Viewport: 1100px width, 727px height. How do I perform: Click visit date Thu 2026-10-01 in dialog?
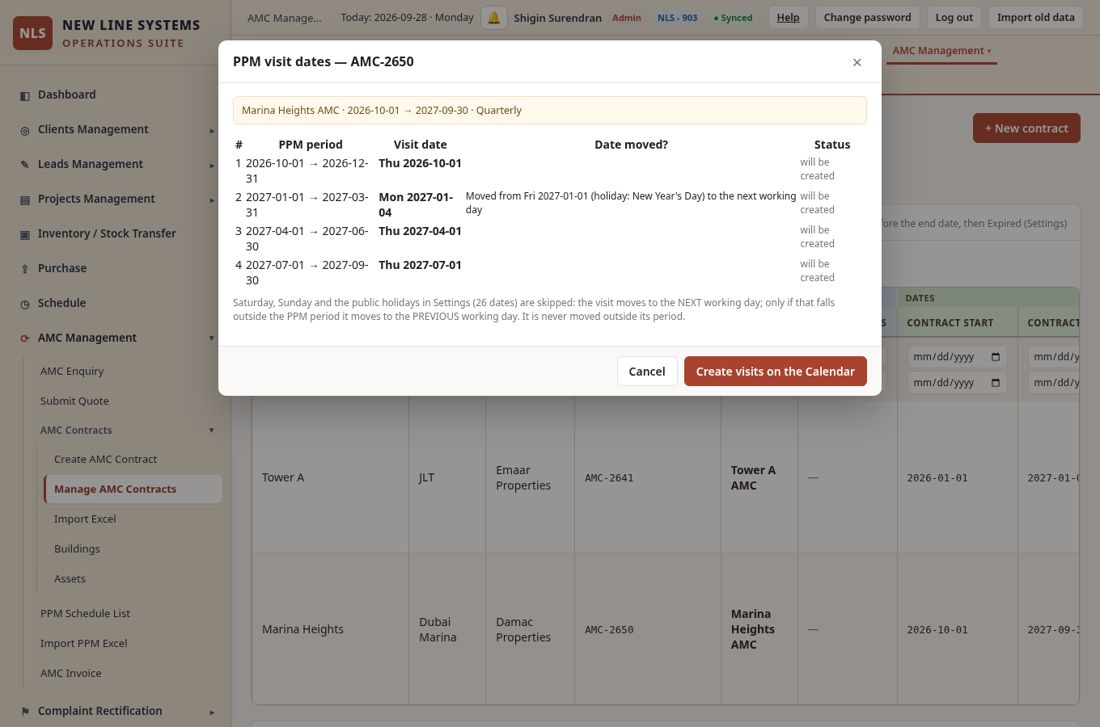(420, 163)
